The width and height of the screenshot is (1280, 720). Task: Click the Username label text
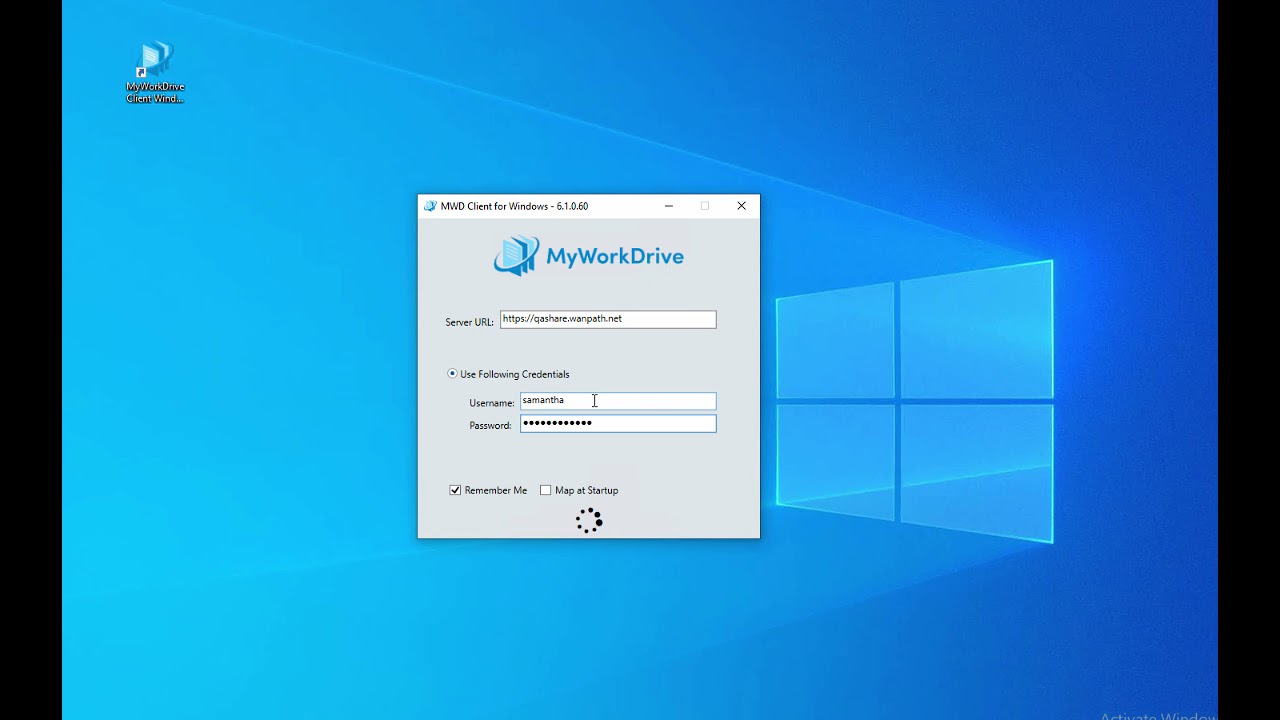pyautogui.click(x=492, y=403)
